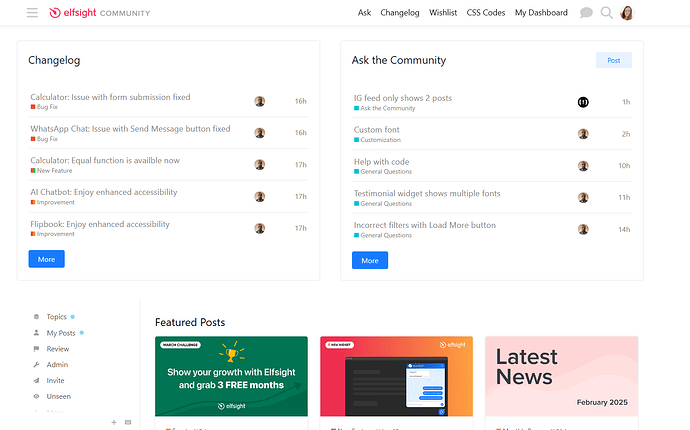Click avatar on 'WhatsApp Chat' changelog row
This screenshot has width=690, height=430.
click(x=260, y=133)
